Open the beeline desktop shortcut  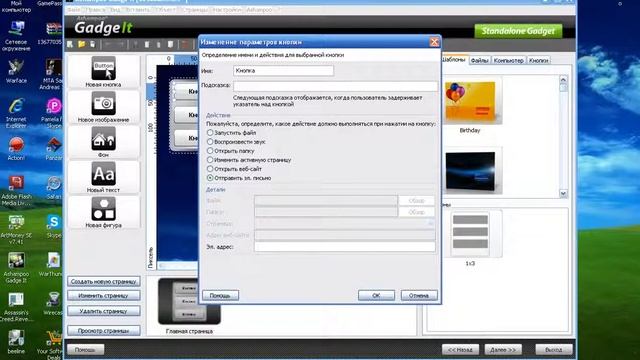point(16,341)
